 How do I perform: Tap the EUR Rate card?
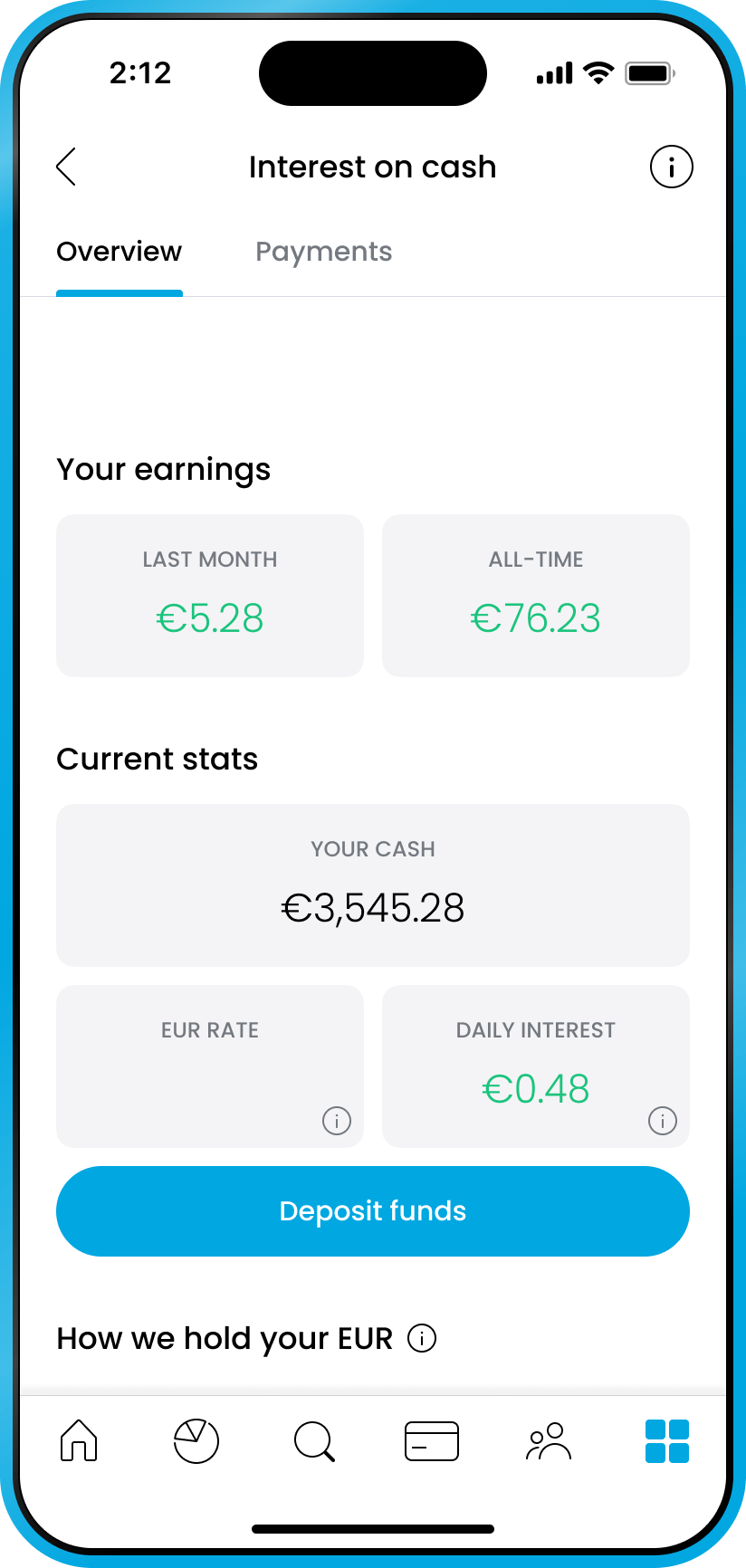coord(210,1066)
